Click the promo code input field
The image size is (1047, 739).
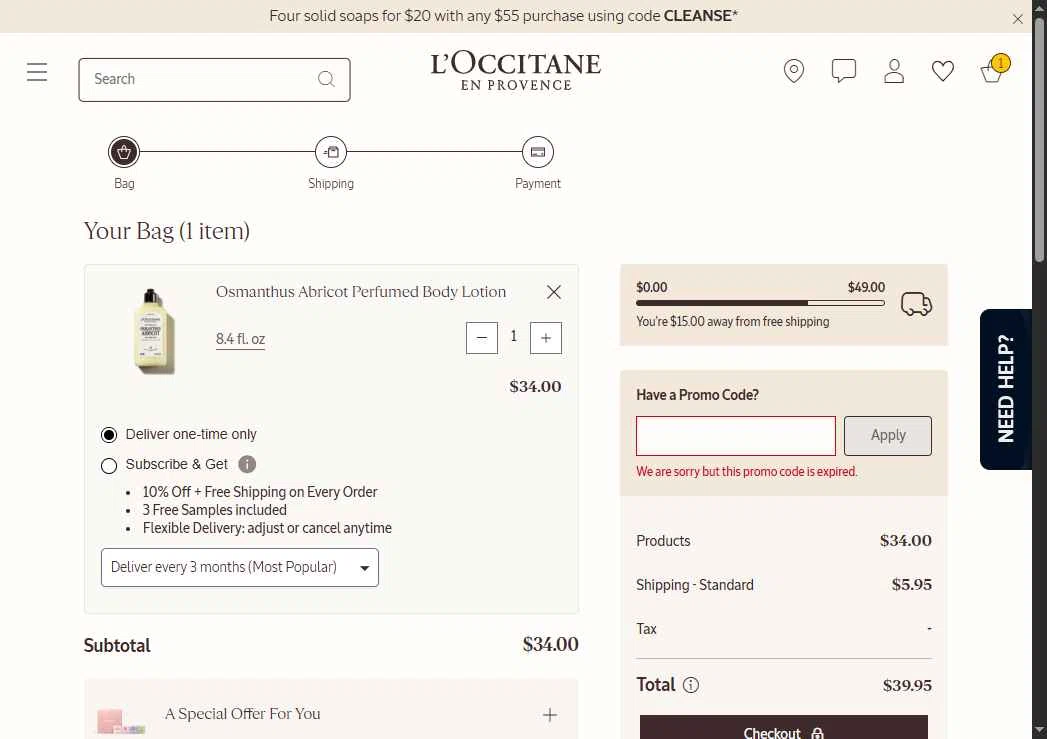(736, 436)
